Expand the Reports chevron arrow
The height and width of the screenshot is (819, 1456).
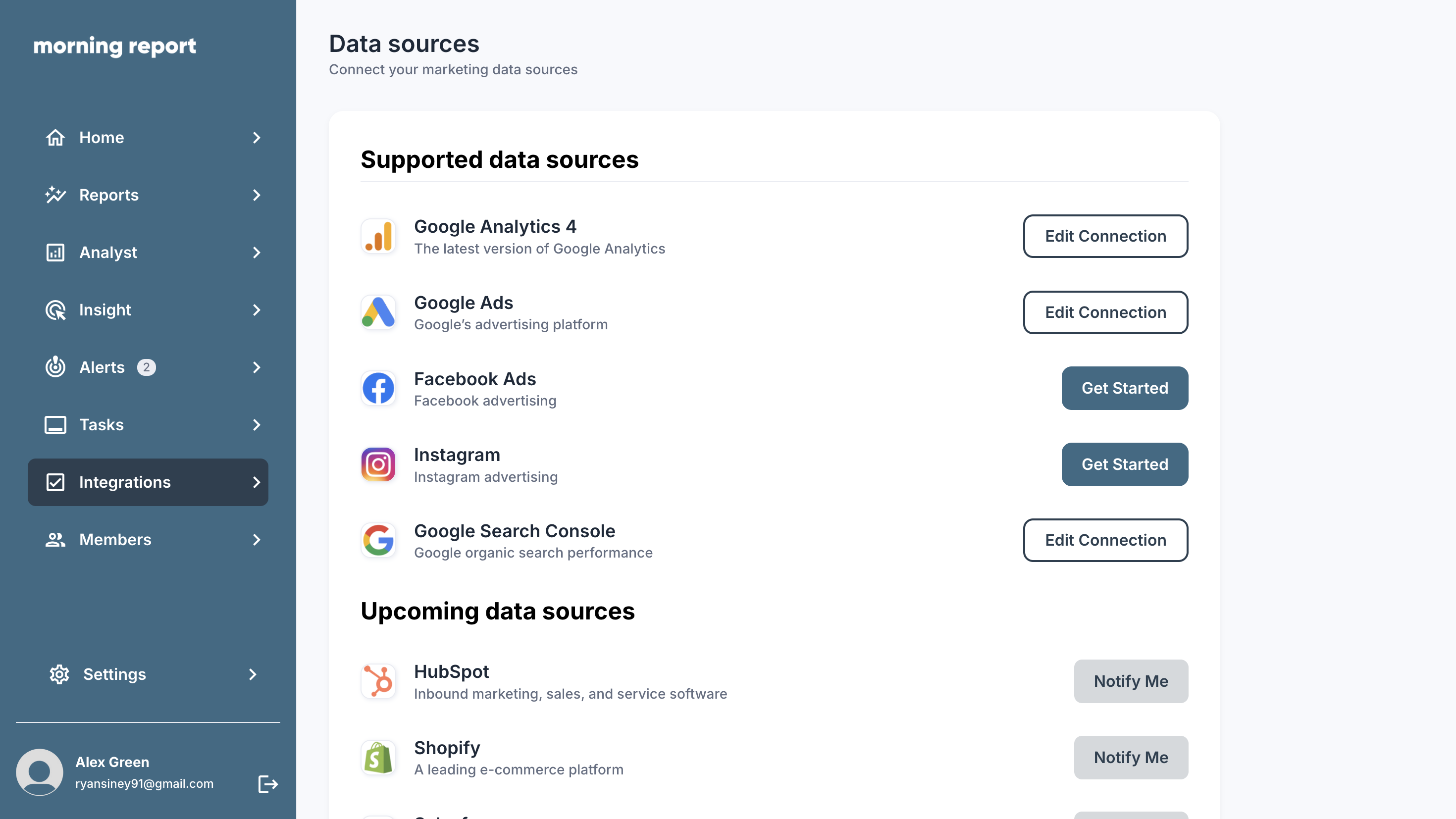[x=257, y=195]
